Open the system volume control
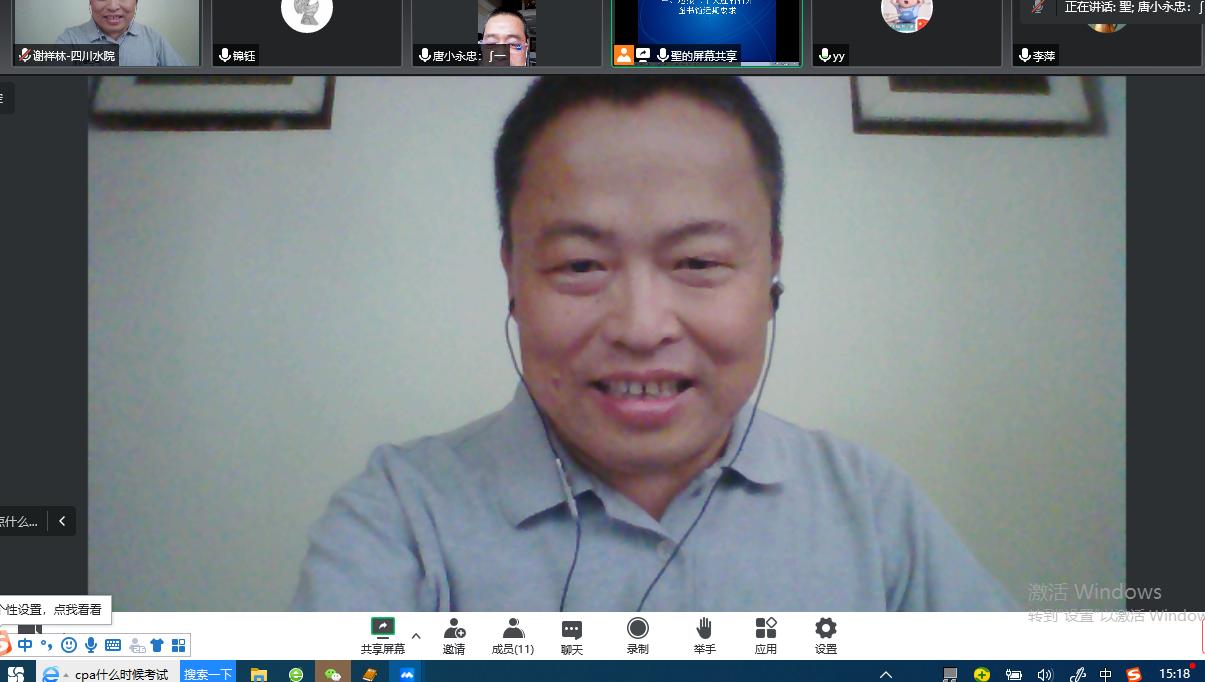The height and width of the screenshot is (682, 1205). coord(1045,674)
